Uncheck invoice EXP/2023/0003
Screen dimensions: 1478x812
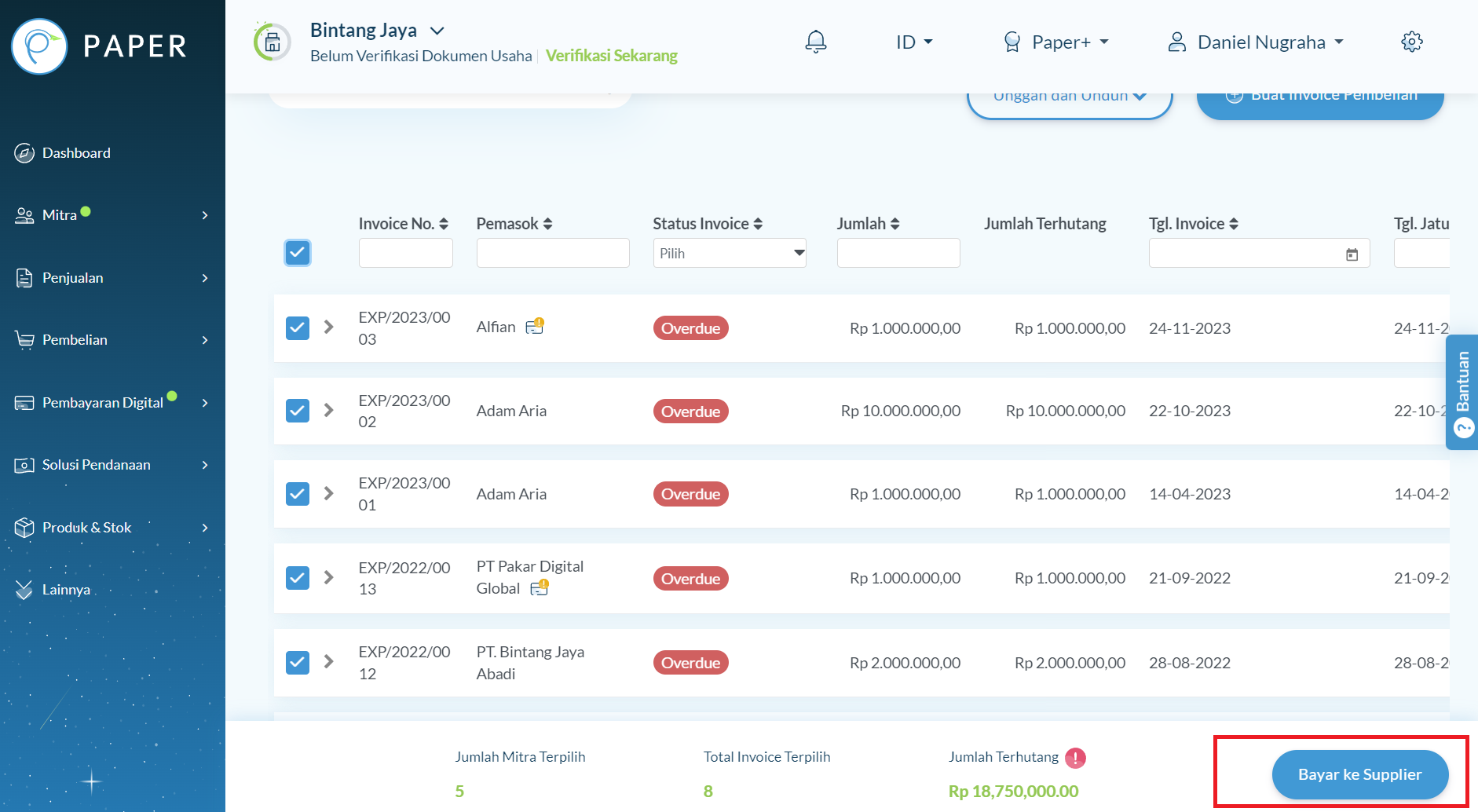click(298, 328)
